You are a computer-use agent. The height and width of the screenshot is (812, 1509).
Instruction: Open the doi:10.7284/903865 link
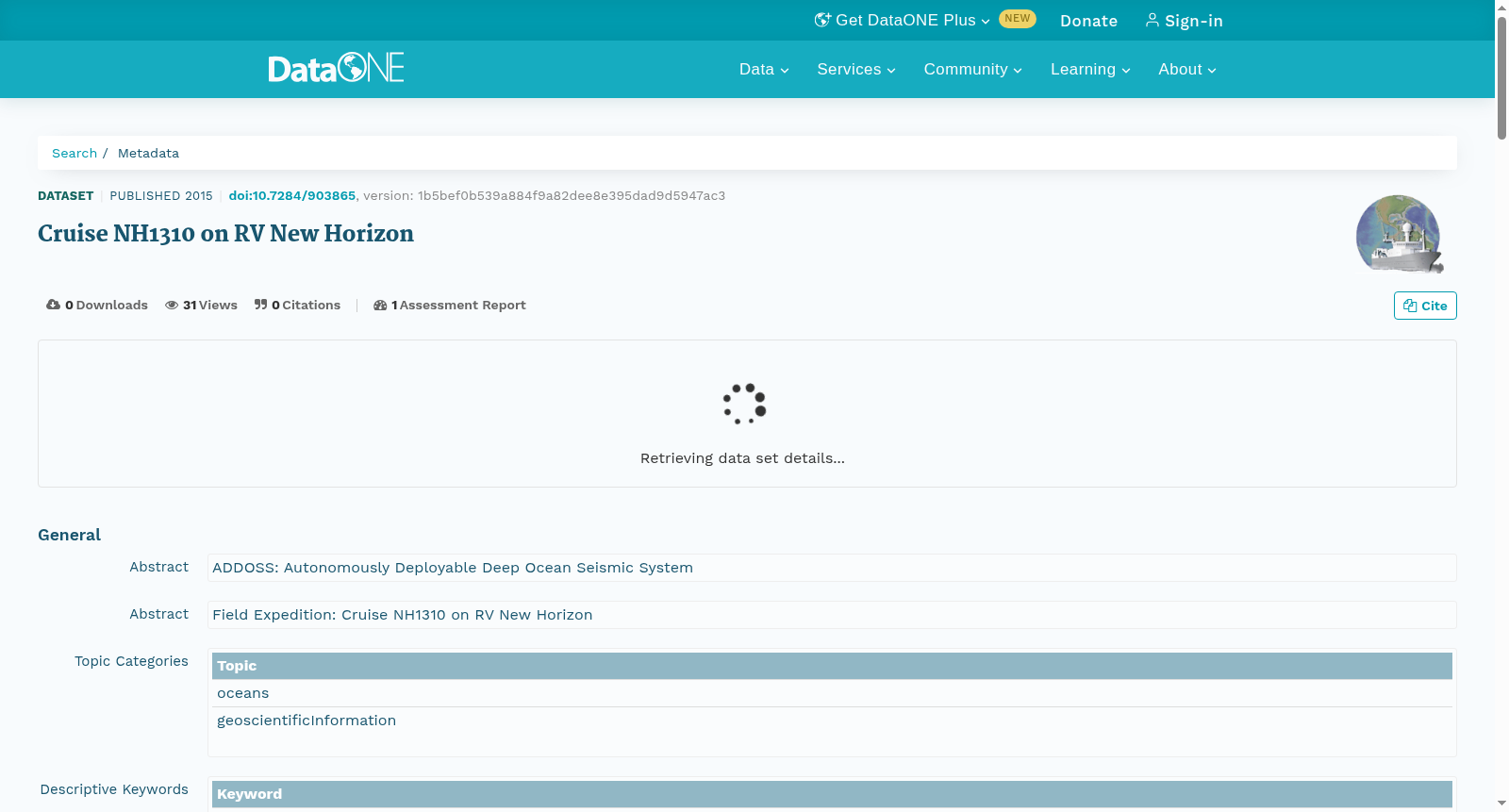[x=292, y=195]
